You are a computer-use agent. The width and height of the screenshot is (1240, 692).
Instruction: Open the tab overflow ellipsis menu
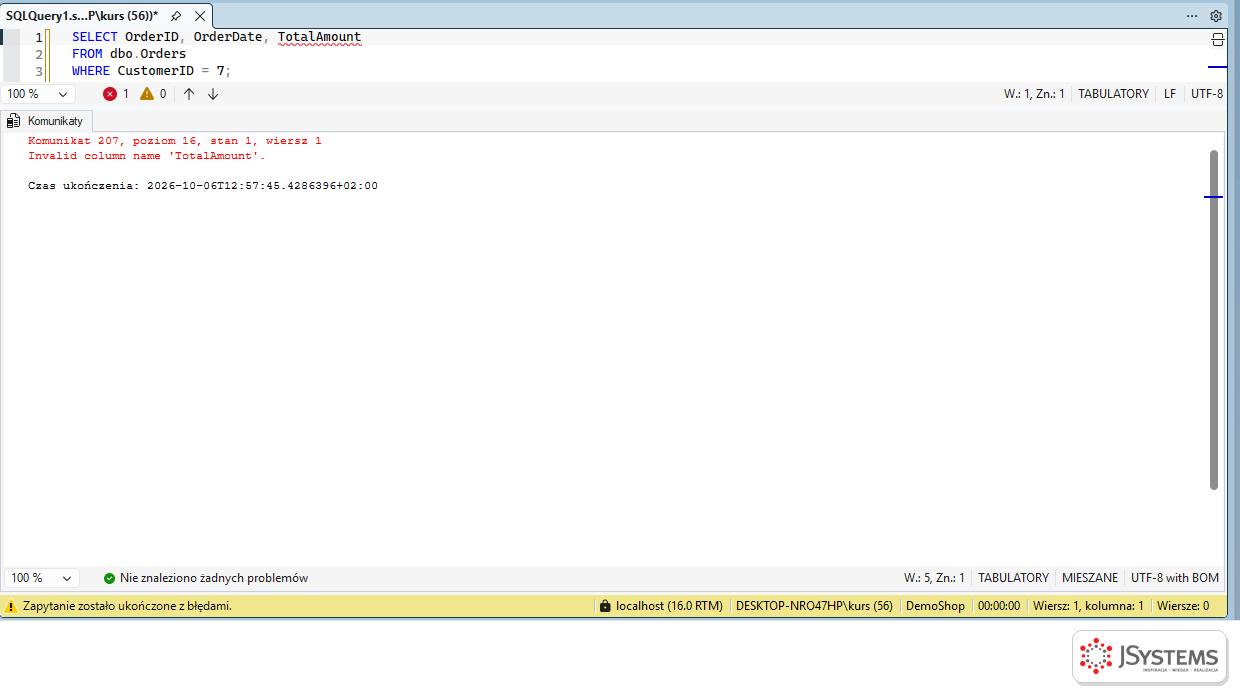(1192, 16)
